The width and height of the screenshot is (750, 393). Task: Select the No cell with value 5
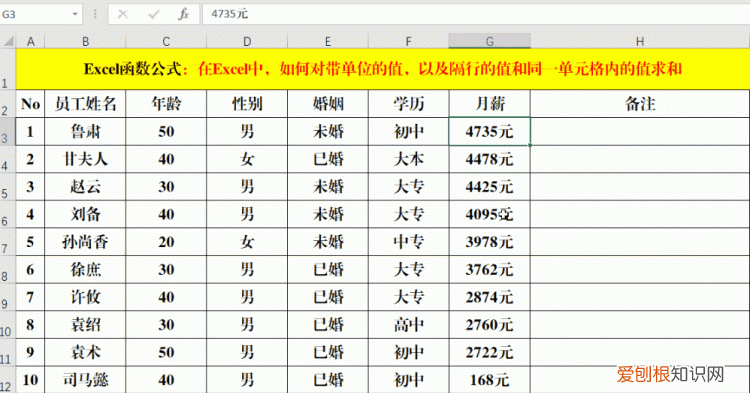31,242
